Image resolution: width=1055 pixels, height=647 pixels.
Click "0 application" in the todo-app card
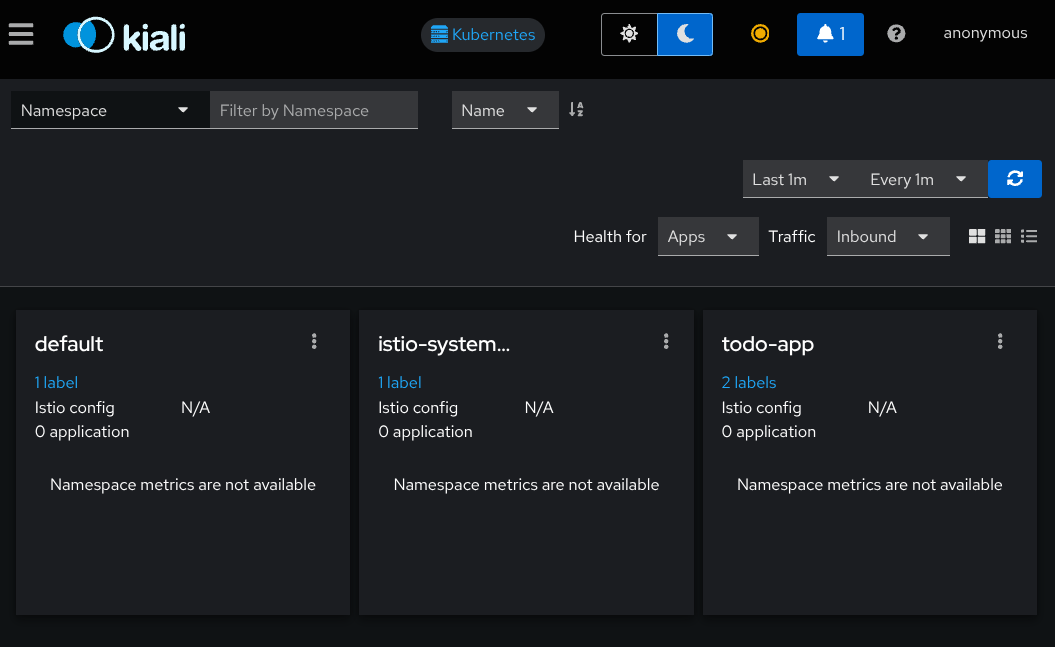[x=768, y=432]
